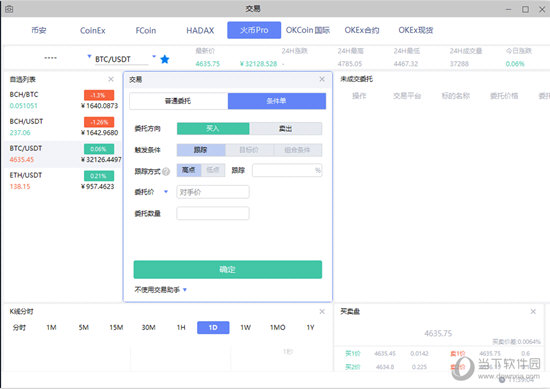Switch to the OKCoin国际 tab
Image resolution: width=550 pixels, height=389 pixels.
coord(308,30)
